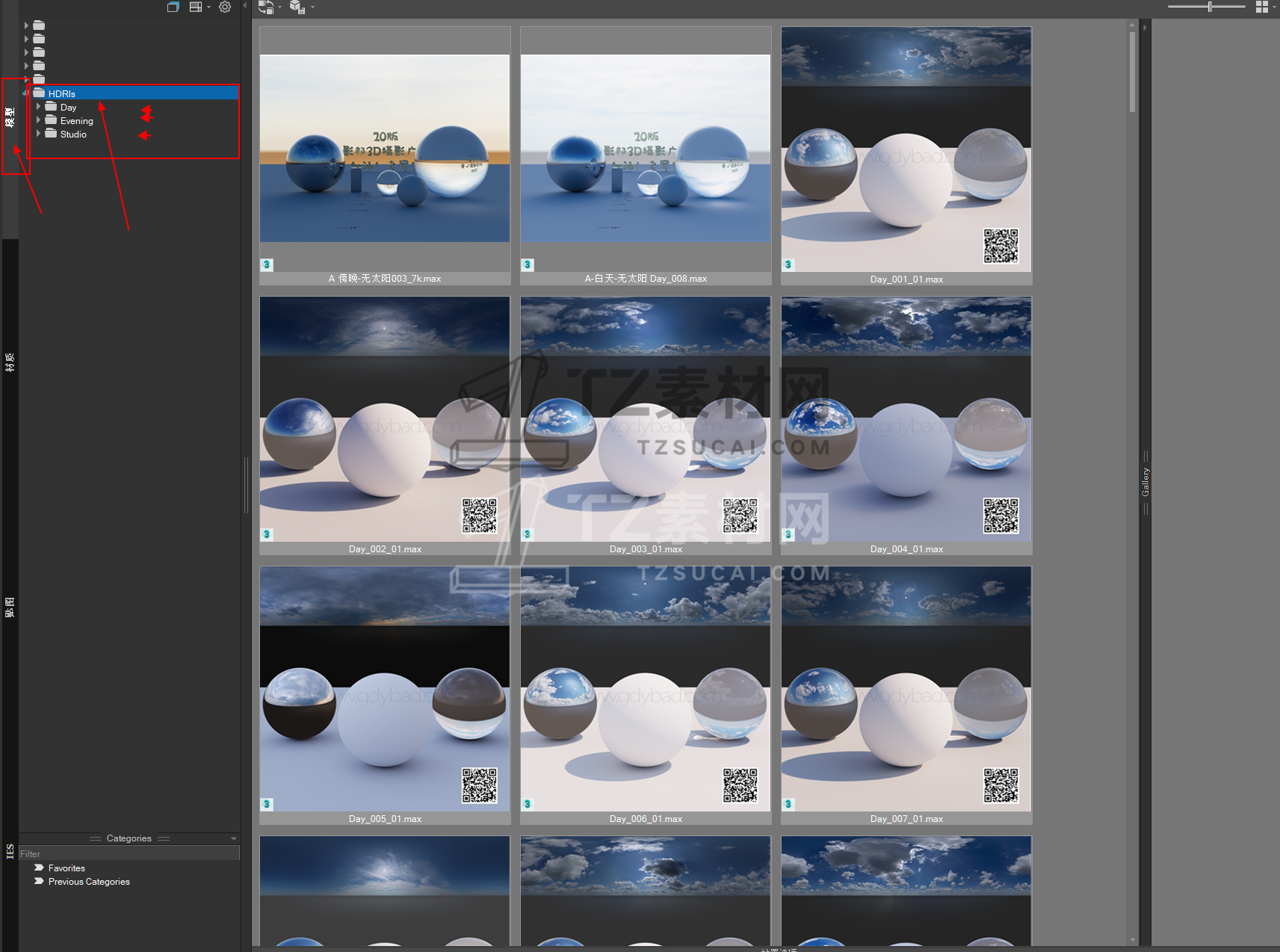Click the Categories panel header
Viewport: 1280px width, 952px height.
(x=129, y=838)
